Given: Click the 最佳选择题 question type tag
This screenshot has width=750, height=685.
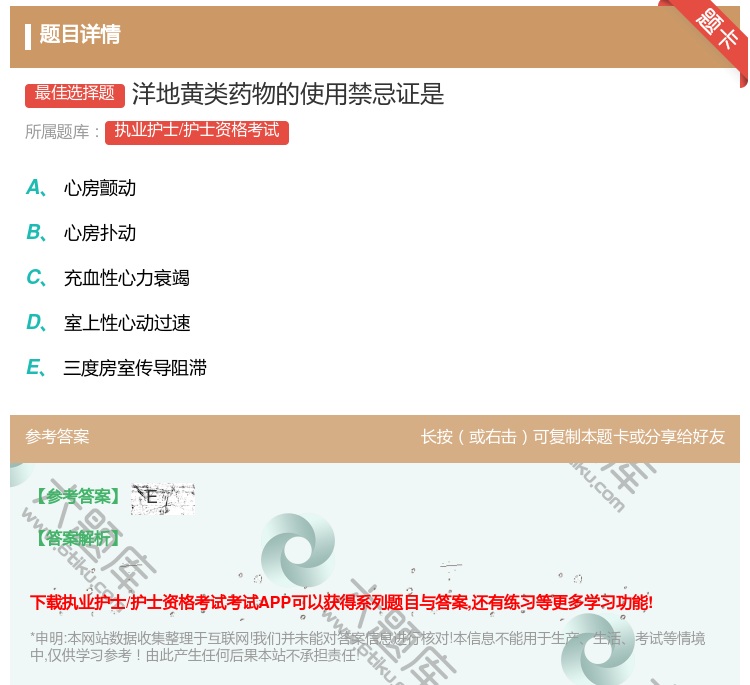Looking at the screenshot, I should pyautogui.click(x=75, y=94).
